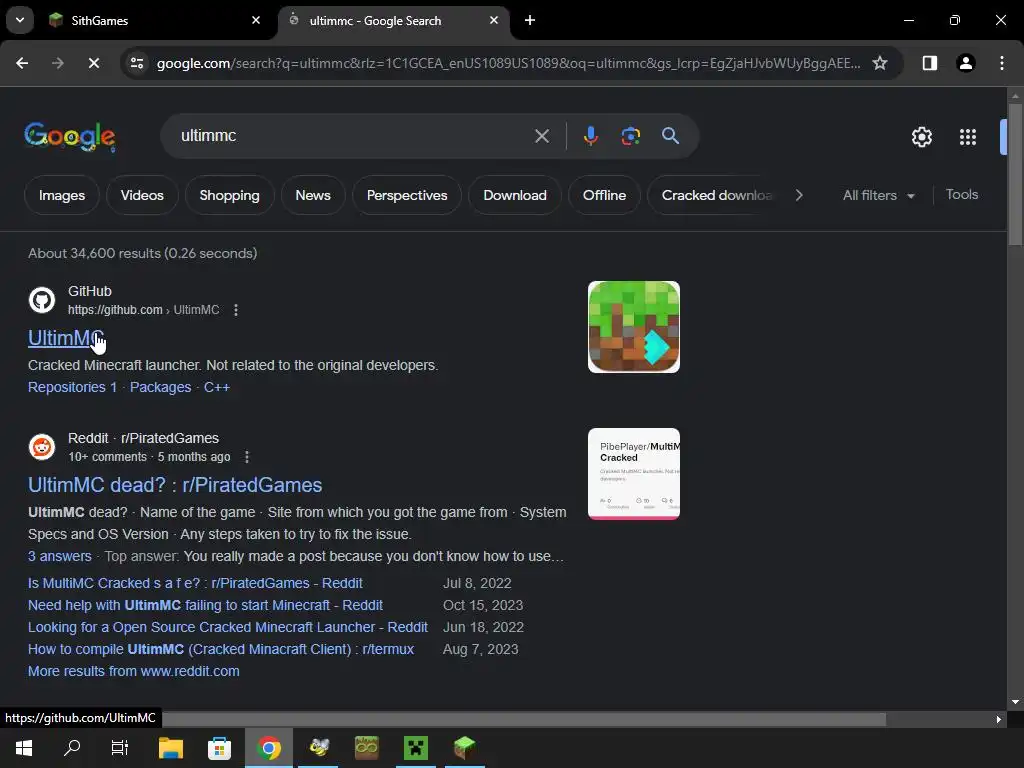Open the tab search dropdown

pos(20,20)
